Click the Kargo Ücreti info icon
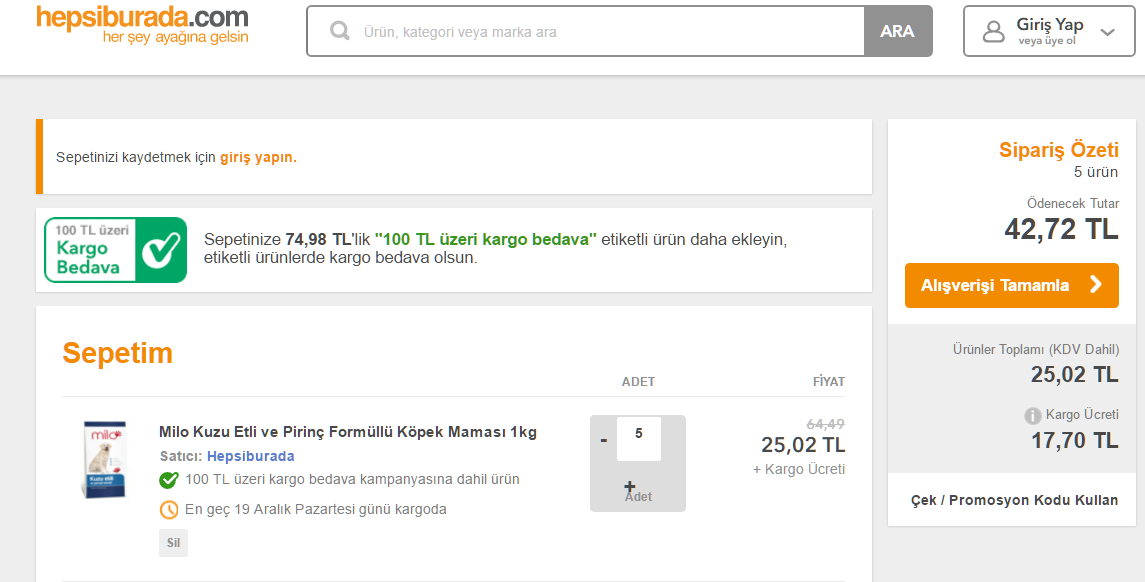 [1033, 416]
